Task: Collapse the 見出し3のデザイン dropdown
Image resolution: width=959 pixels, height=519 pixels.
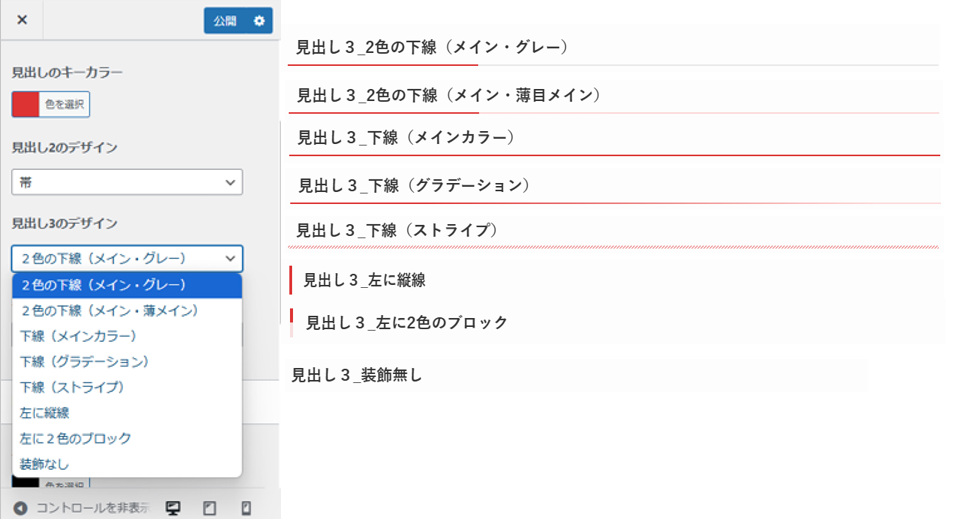Action: coord(127,259)
